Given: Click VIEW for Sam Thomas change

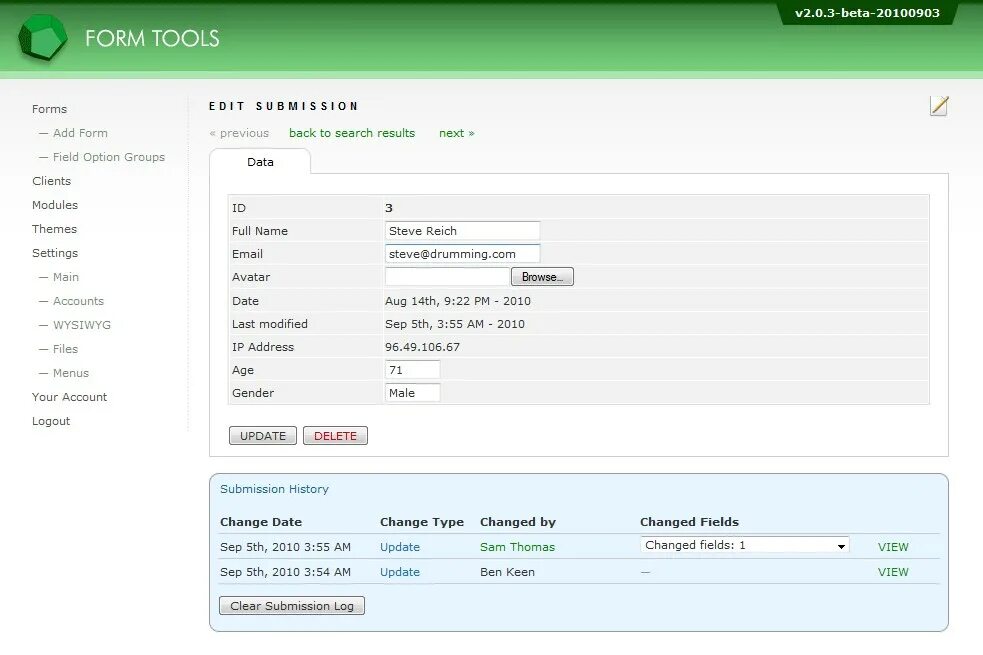Looking at the screenshot, I should pos(893,547).
